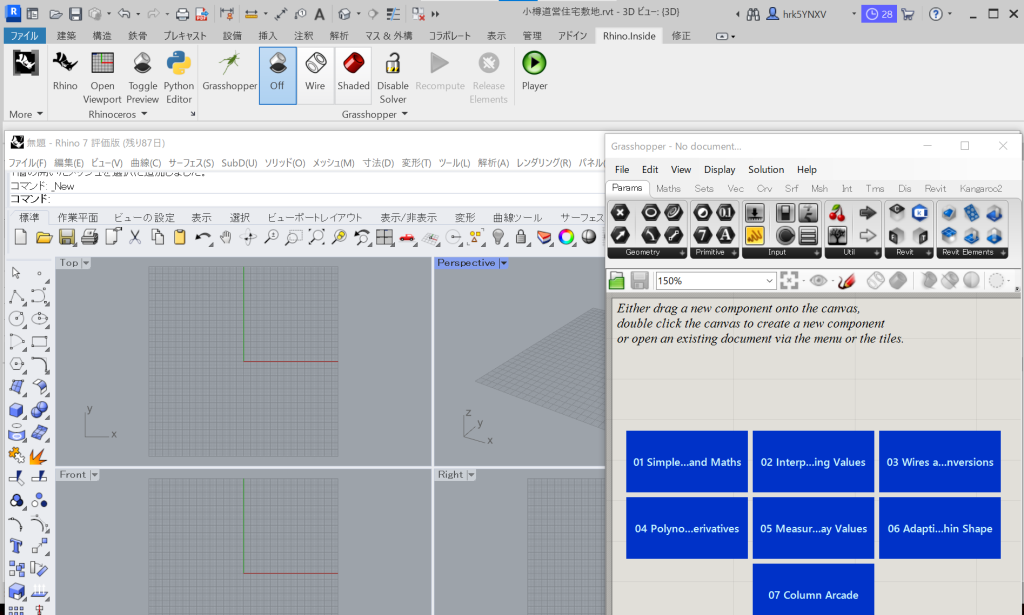Open the More dropdown in ribbon
Screen dimensions: 1024x615
(25, 114)
